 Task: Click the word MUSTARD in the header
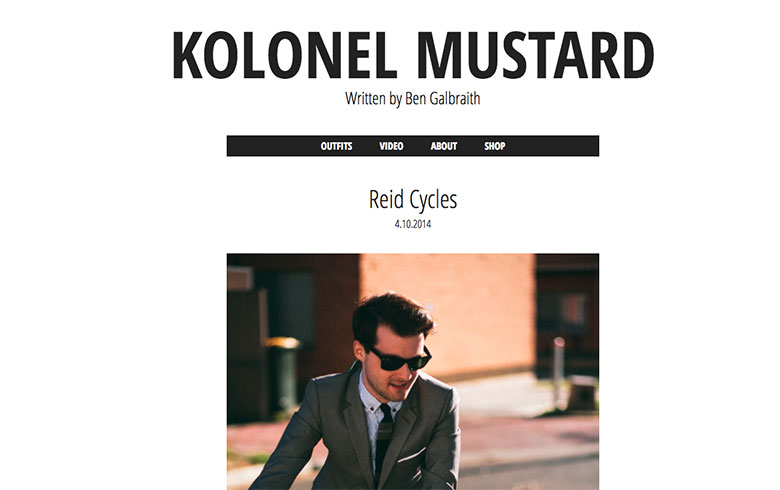point(535,55)
